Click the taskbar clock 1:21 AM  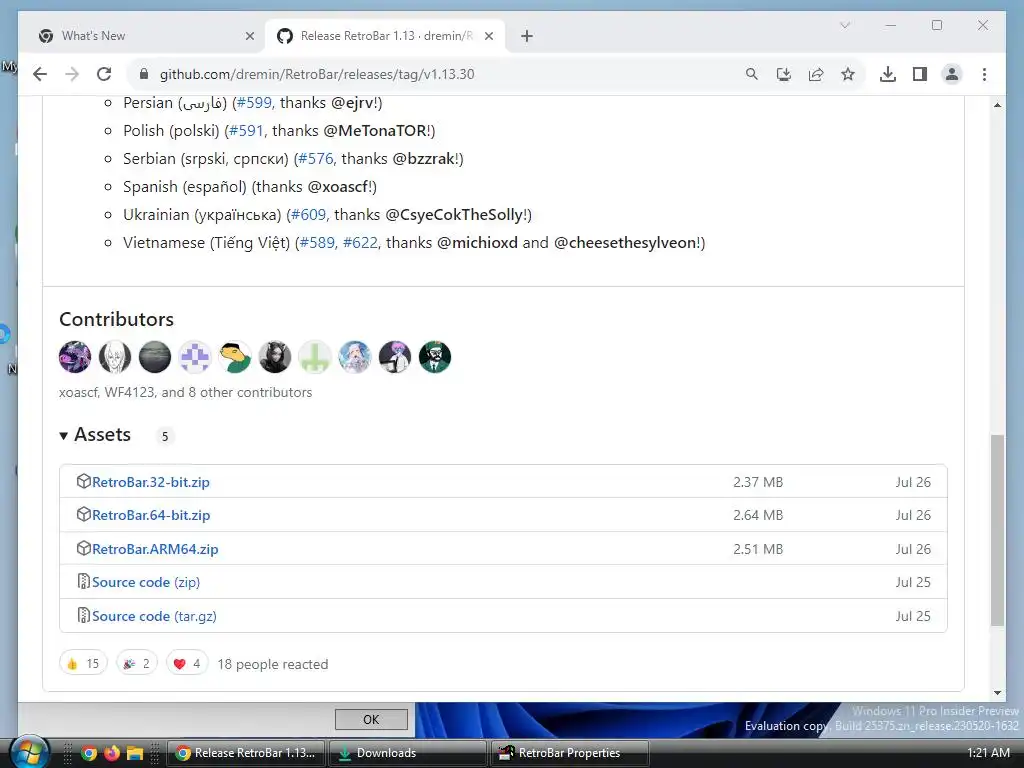pos(988,753)
